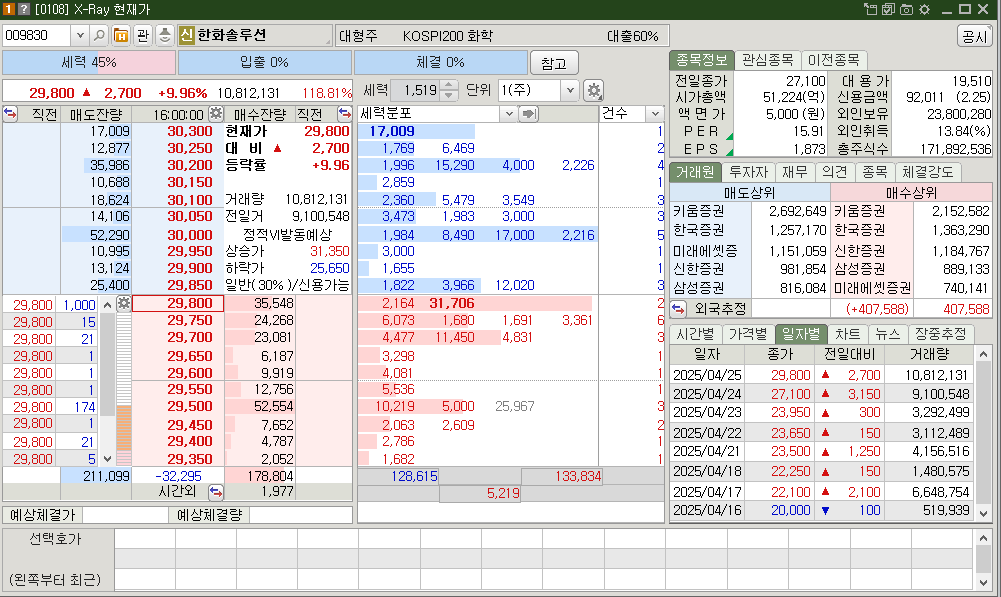1001x597 pixels.
Task: Switch to 이전종목 tab
Action: 833,60
